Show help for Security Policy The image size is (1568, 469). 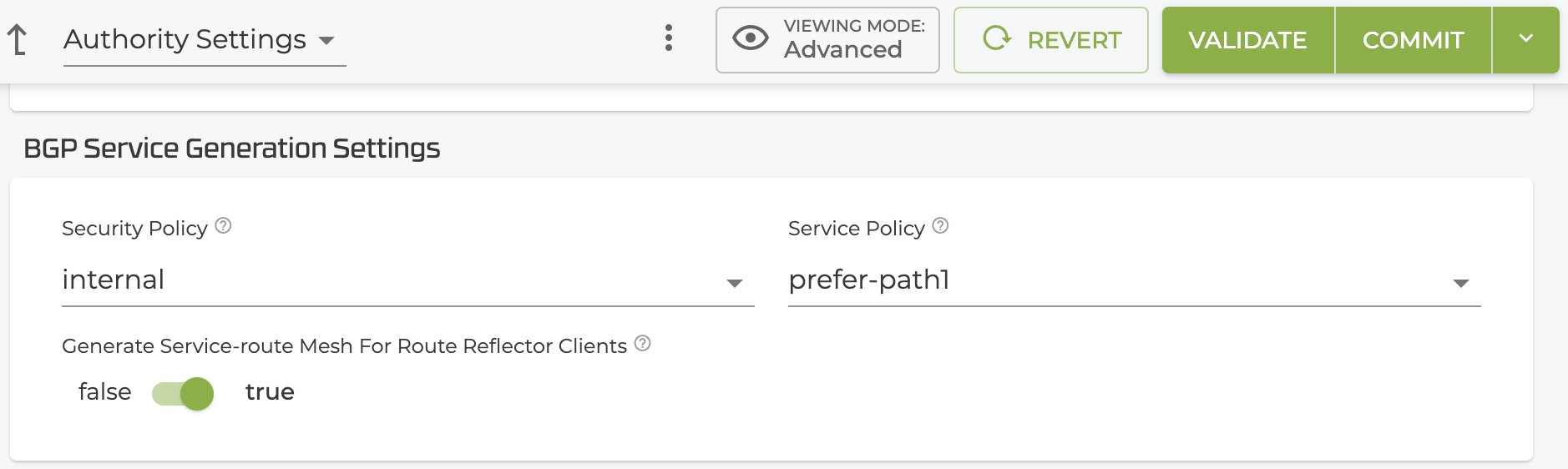click(x=223, y=226)
